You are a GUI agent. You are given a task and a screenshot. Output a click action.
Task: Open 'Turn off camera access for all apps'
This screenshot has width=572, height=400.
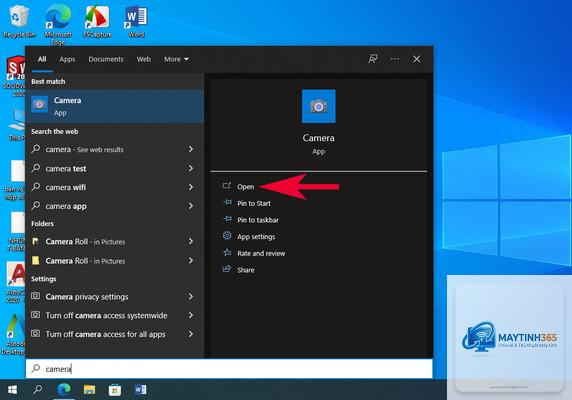point(115,334)
